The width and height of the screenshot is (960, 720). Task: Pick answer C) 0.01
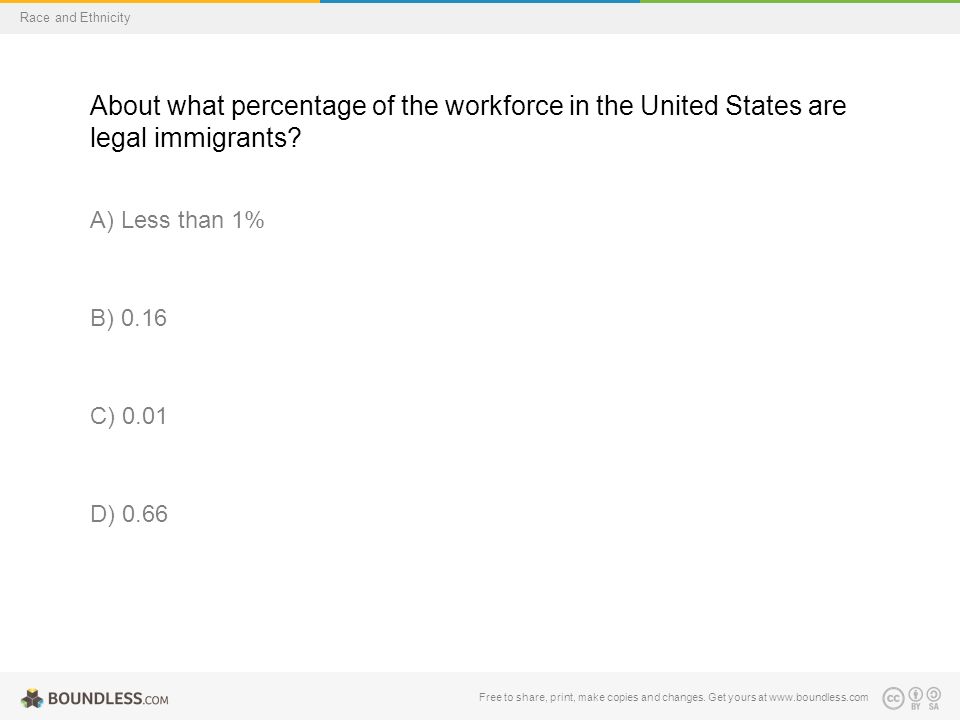[129, 416]
